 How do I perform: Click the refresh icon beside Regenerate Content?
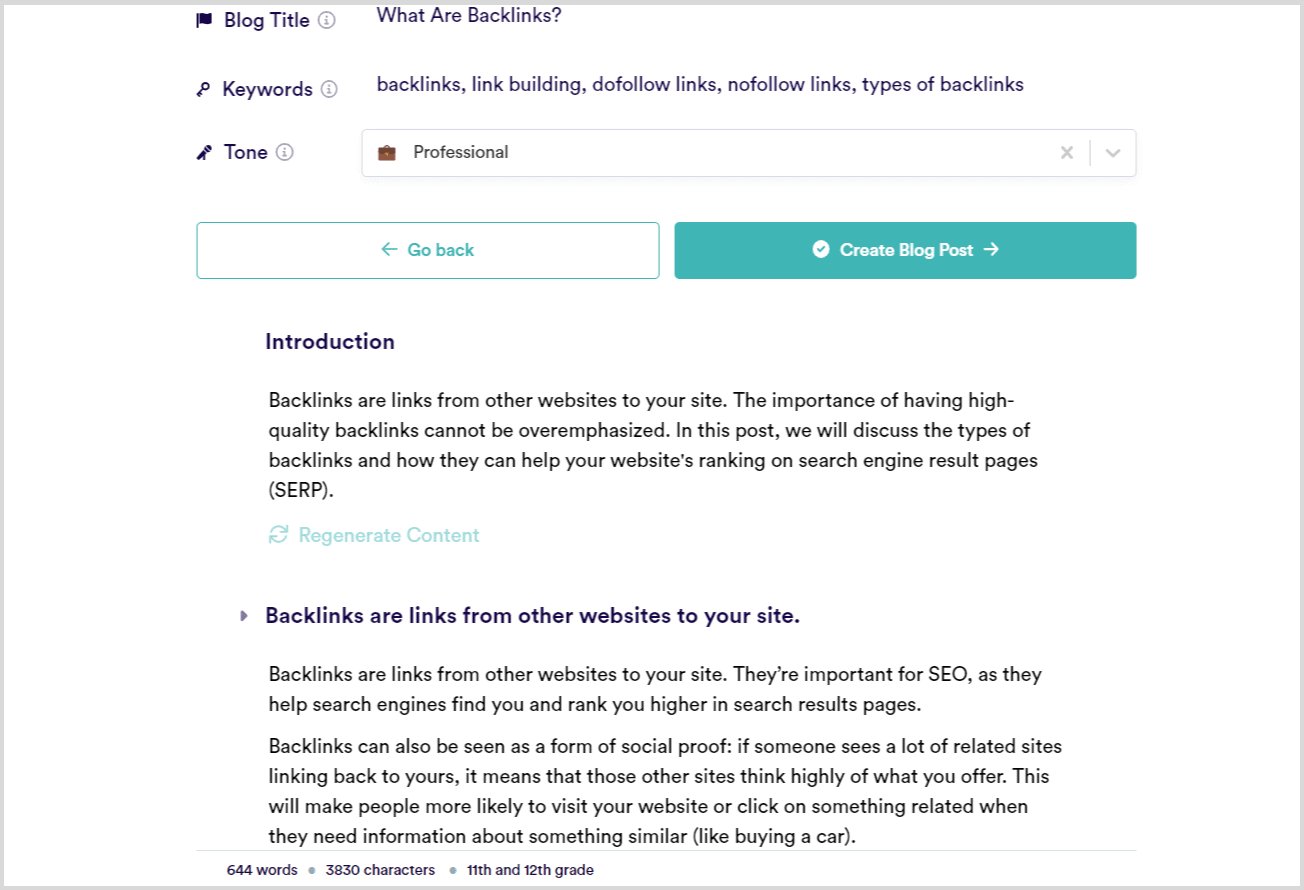tap(278, 535)
